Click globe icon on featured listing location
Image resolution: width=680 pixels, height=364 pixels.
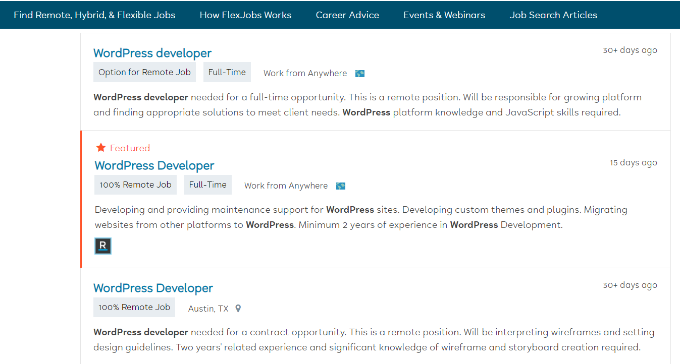(341, 186)
